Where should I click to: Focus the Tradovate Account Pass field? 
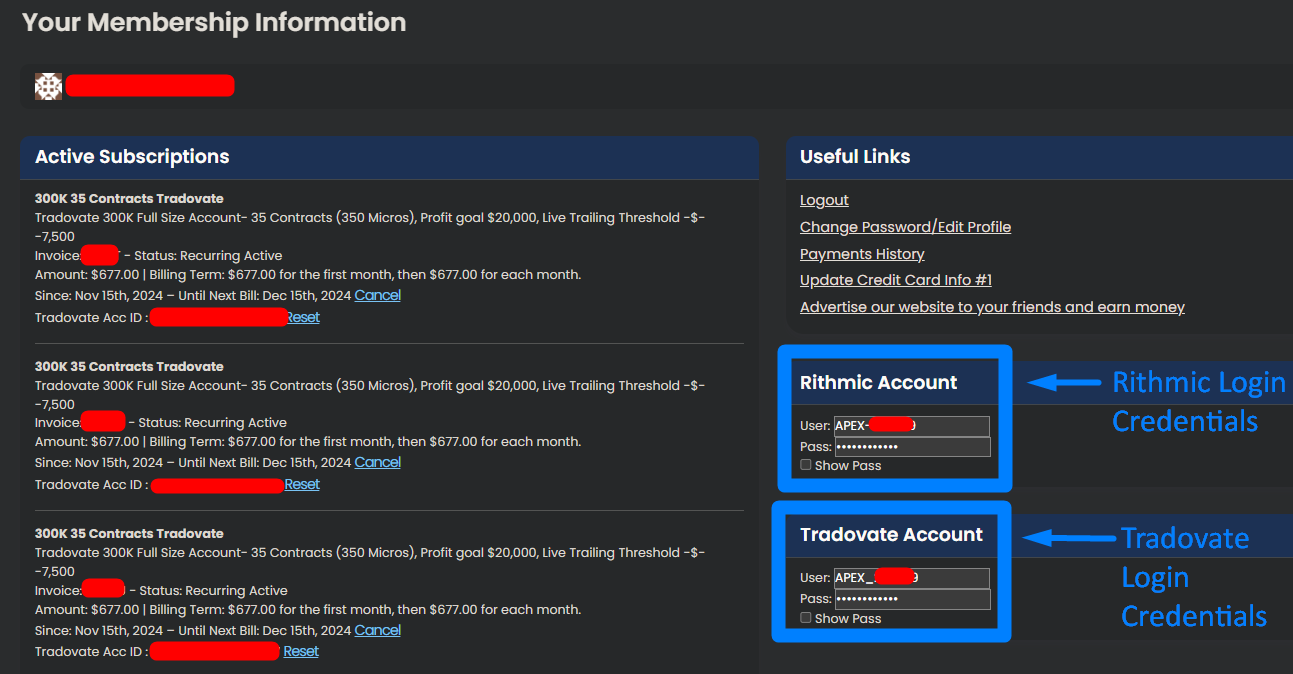pos(911,599)
